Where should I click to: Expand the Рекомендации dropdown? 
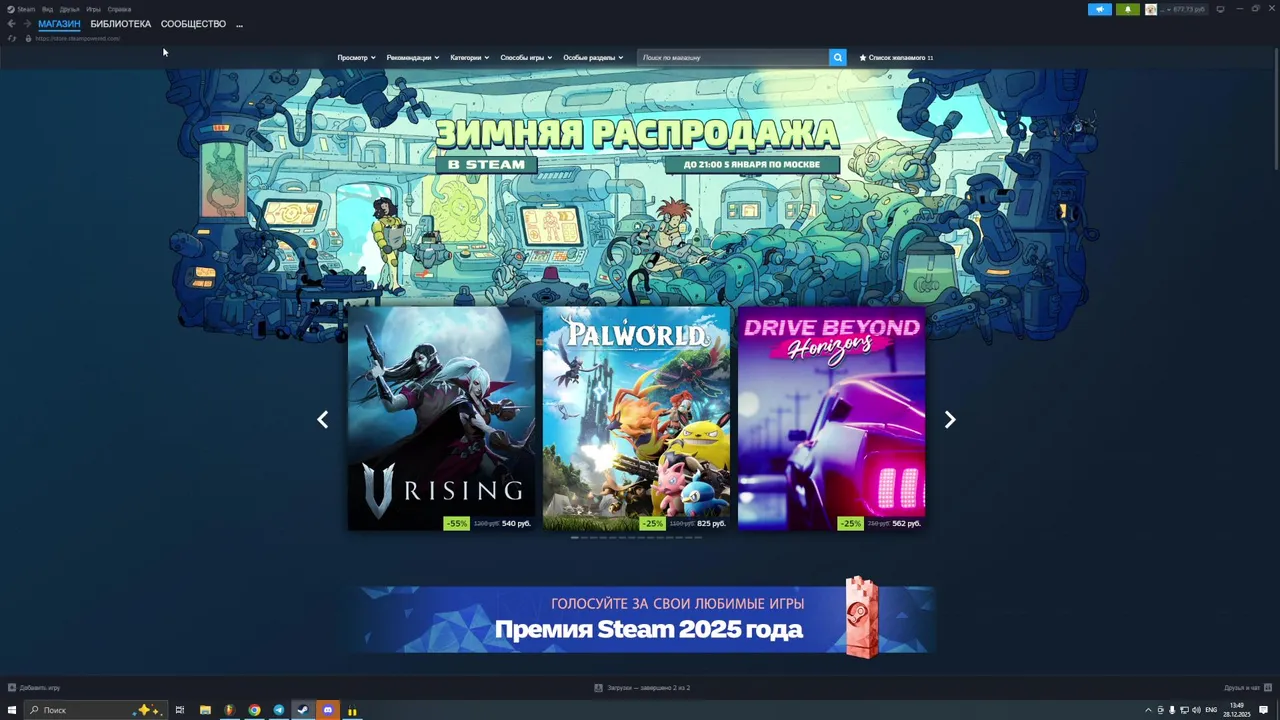(x=413, y=58)
